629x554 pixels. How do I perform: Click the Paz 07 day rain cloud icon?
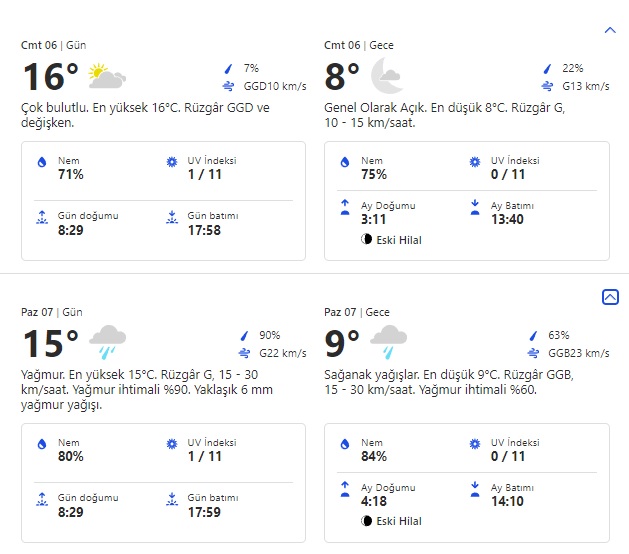point(107,341)
